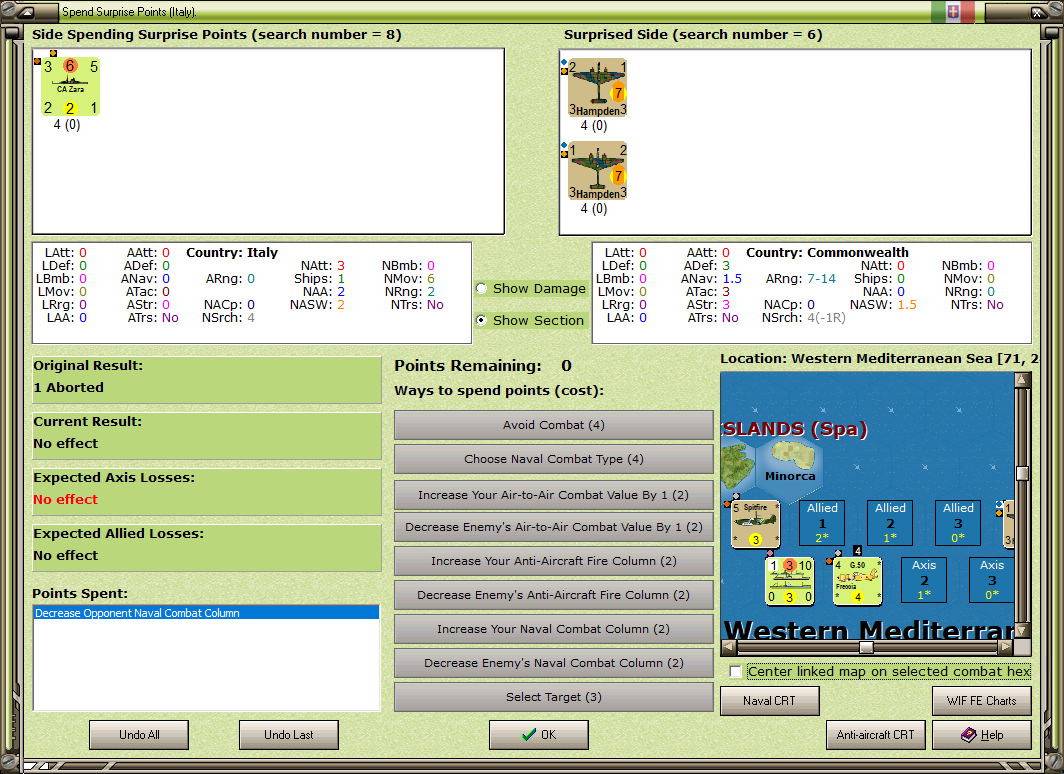The image size is (1064, 774).
Task: Click the G.50 Freccia counter on the map
Action: pyautogui.click(x=857, y=581)
